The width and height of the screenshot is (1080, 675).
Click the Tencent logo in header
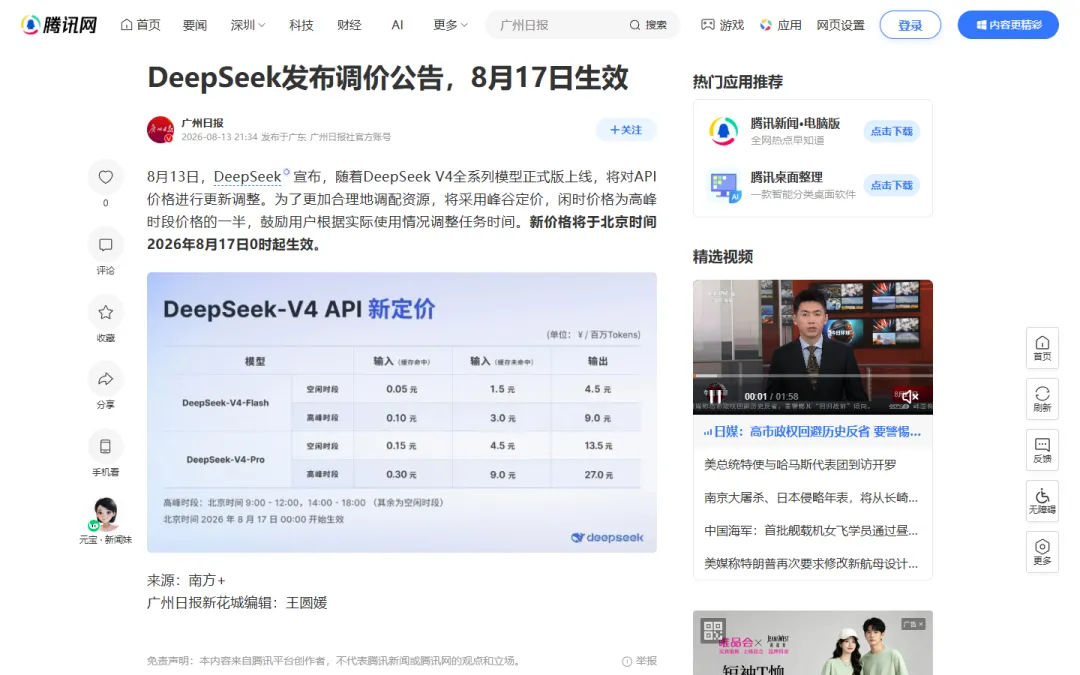[x=59, y=25]
